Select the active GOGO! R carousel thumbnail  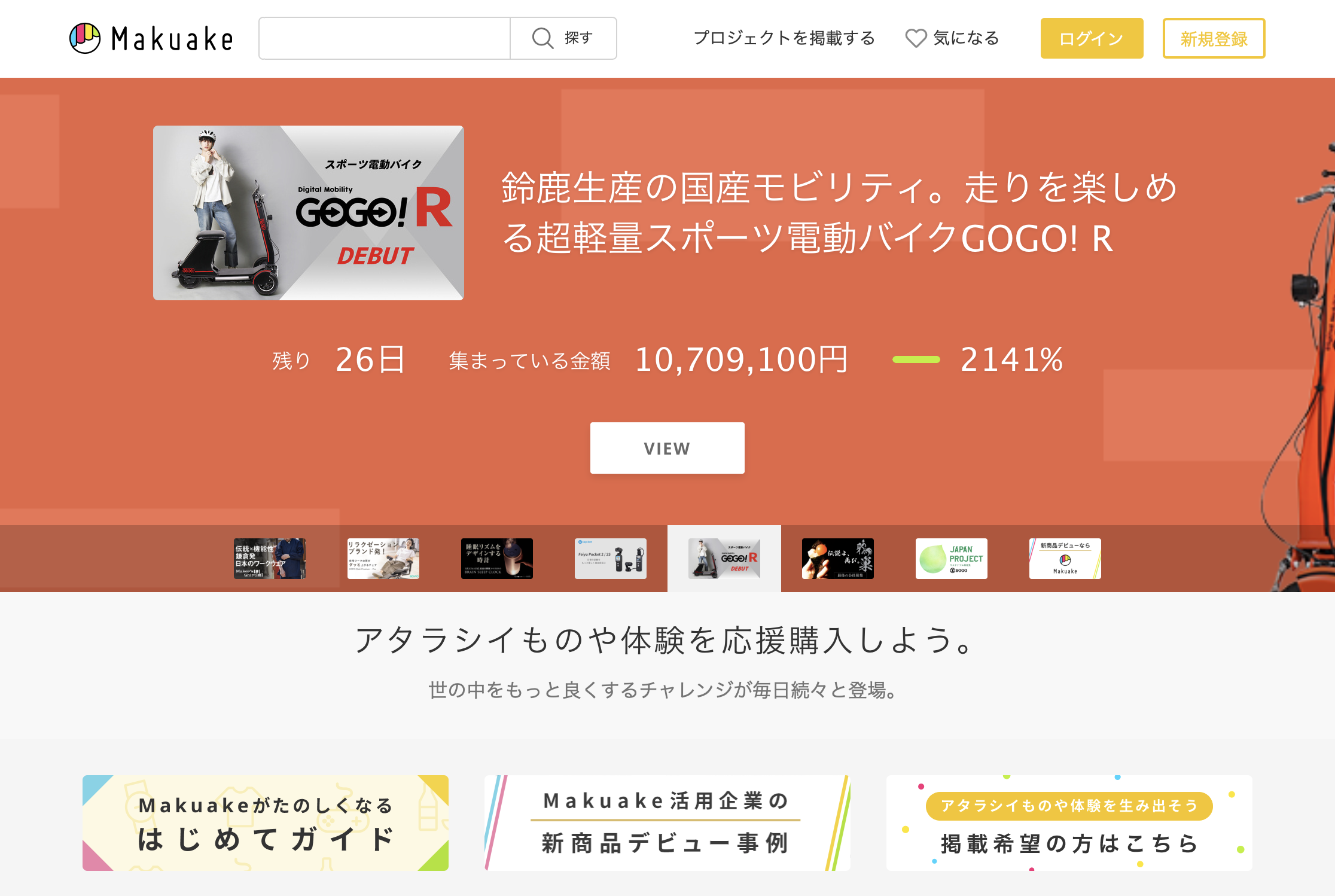(724, 559)
